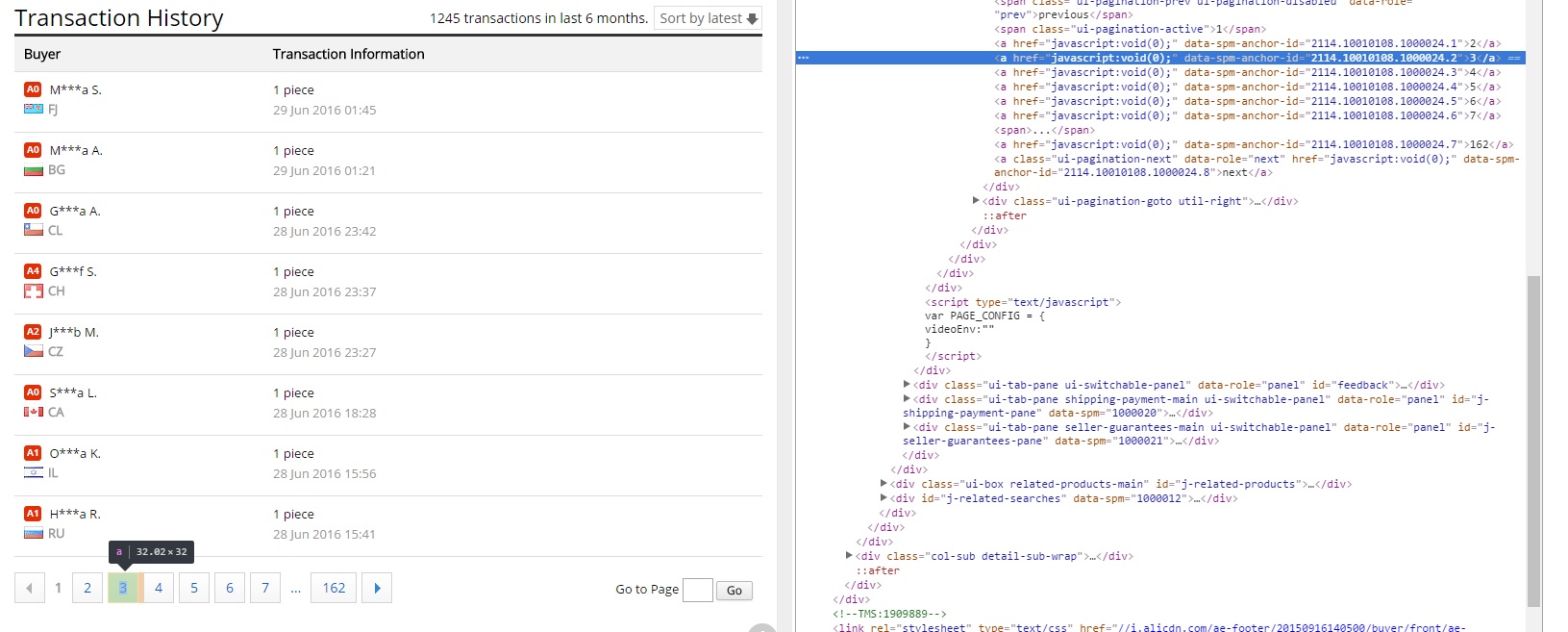Select the ui-pagination-active span line
This screenshot has height=632, width=1568.
tap(1130, 29)
